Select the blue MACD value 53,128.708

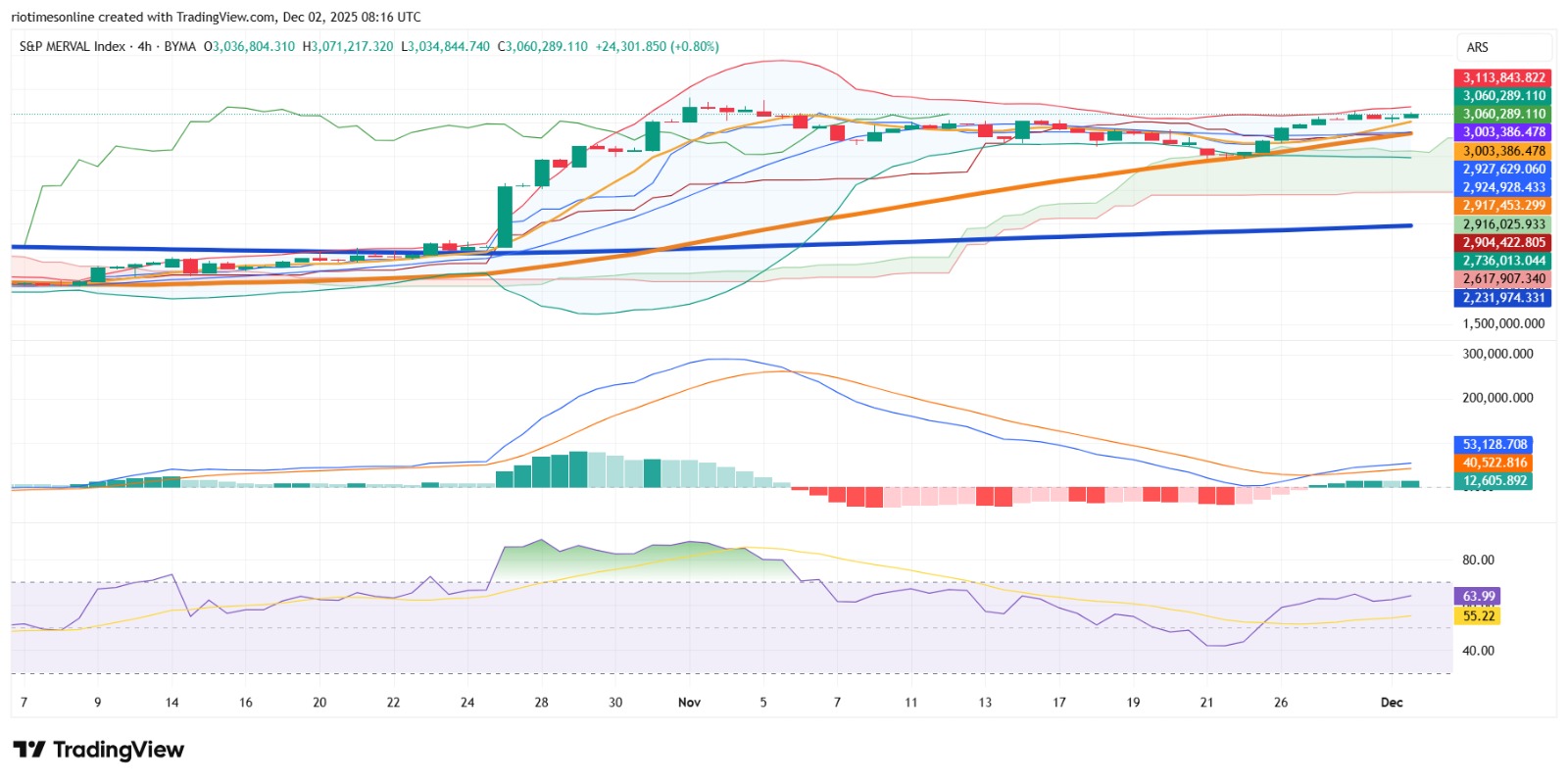1494,444
